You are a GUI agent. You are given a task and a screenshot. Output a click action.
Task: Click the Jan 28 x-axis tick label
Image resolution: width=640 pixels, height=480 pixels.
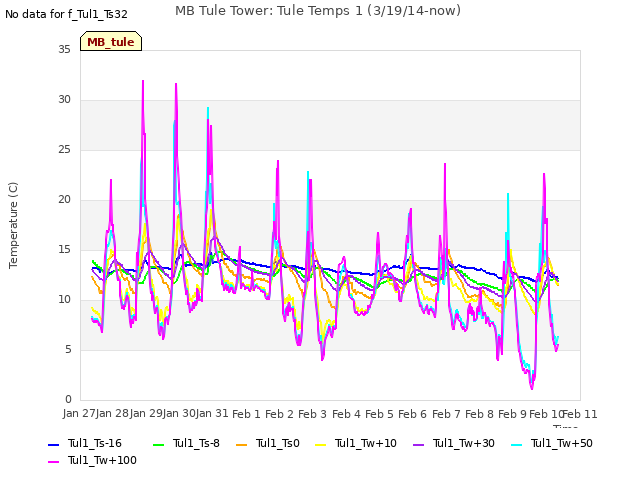coord(112,413)
